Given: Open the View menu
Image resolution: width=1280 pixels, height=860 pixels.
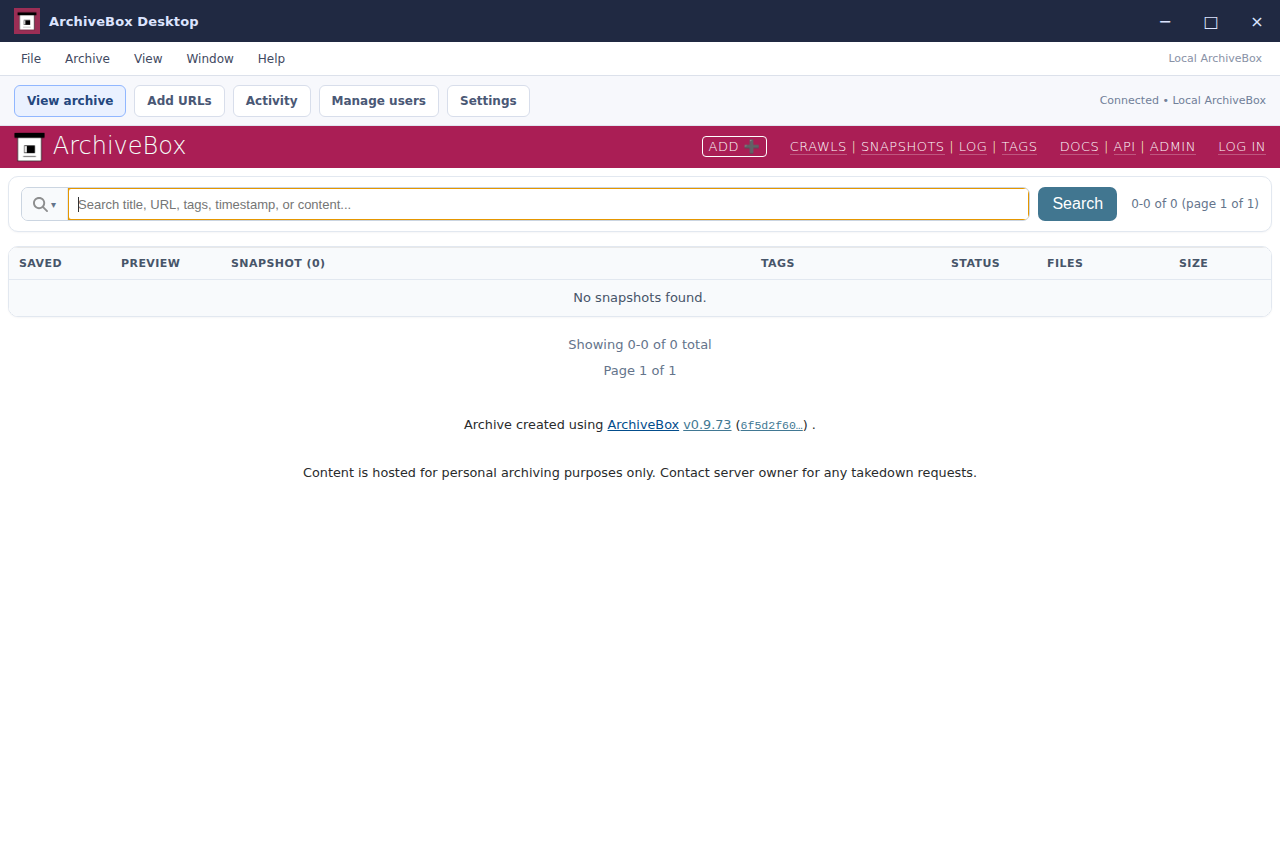Looking at the screenshot, I should point(148,59).
